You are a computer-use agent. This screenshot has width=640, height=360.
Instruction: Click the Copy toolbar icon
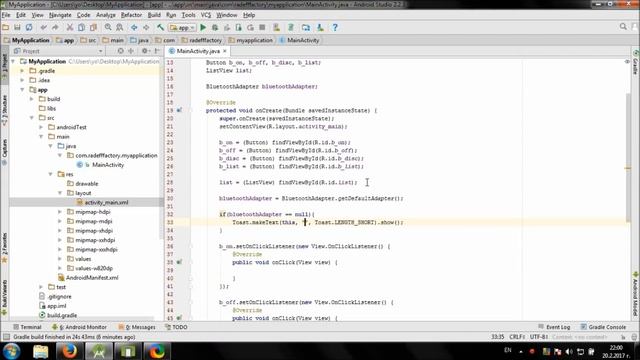coord(81,27)
